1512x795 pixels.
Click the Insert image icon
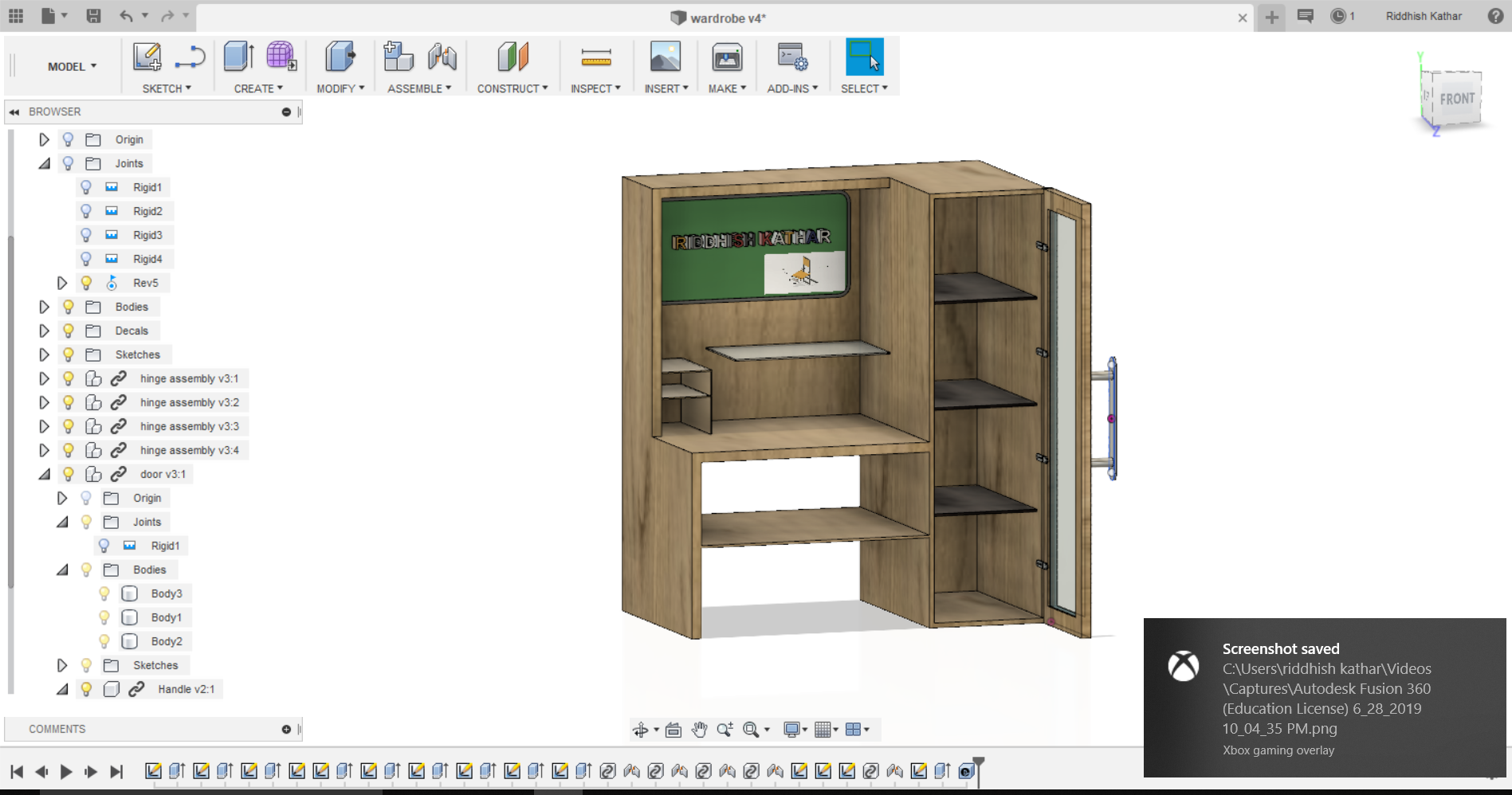(665, 57)
